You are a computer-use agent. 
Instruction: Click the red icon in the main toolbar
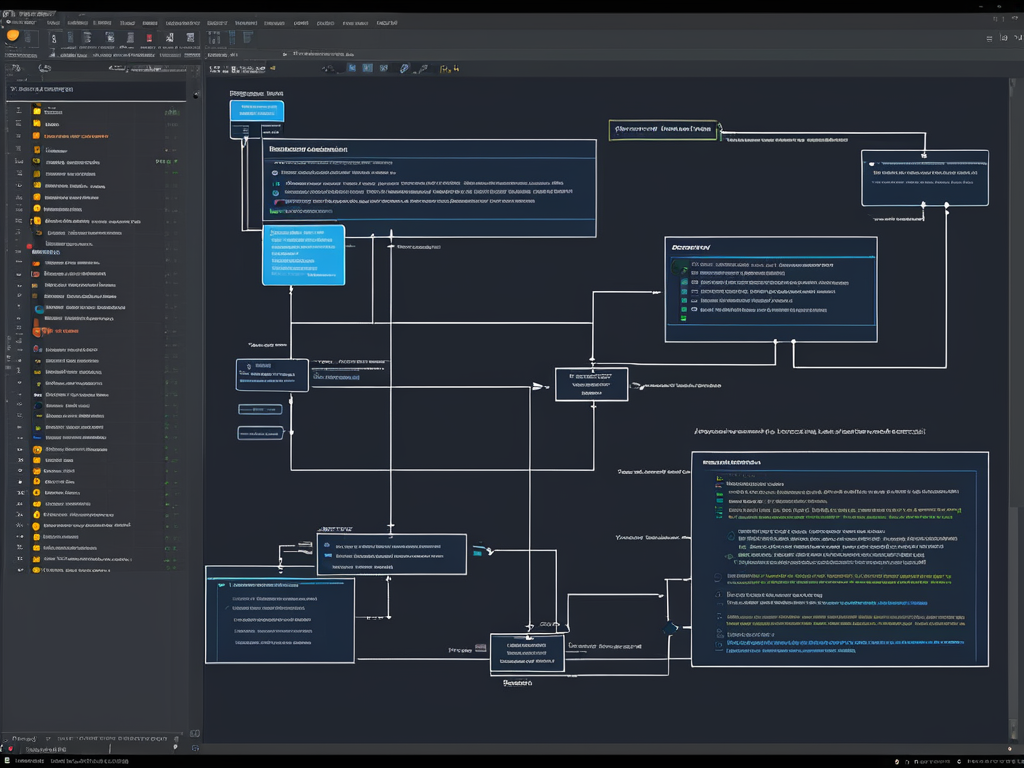(149, 38)
